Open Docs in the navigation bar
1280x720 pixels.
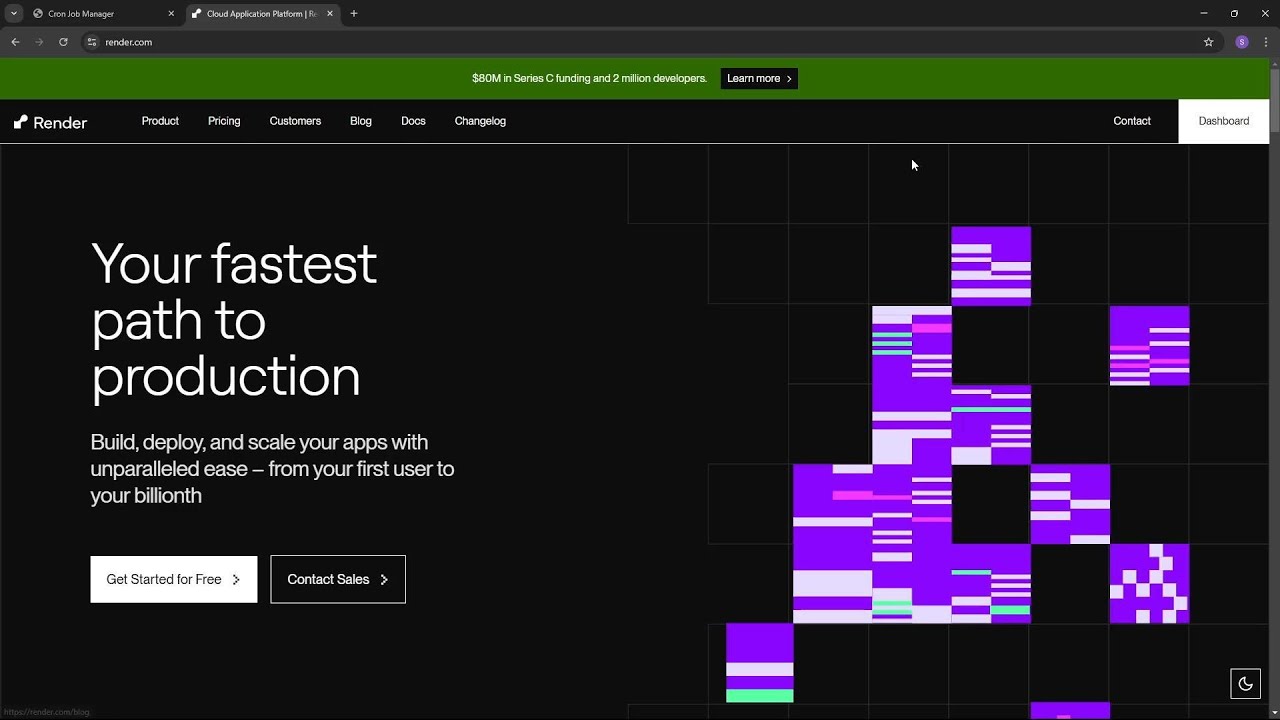(413, 121)
